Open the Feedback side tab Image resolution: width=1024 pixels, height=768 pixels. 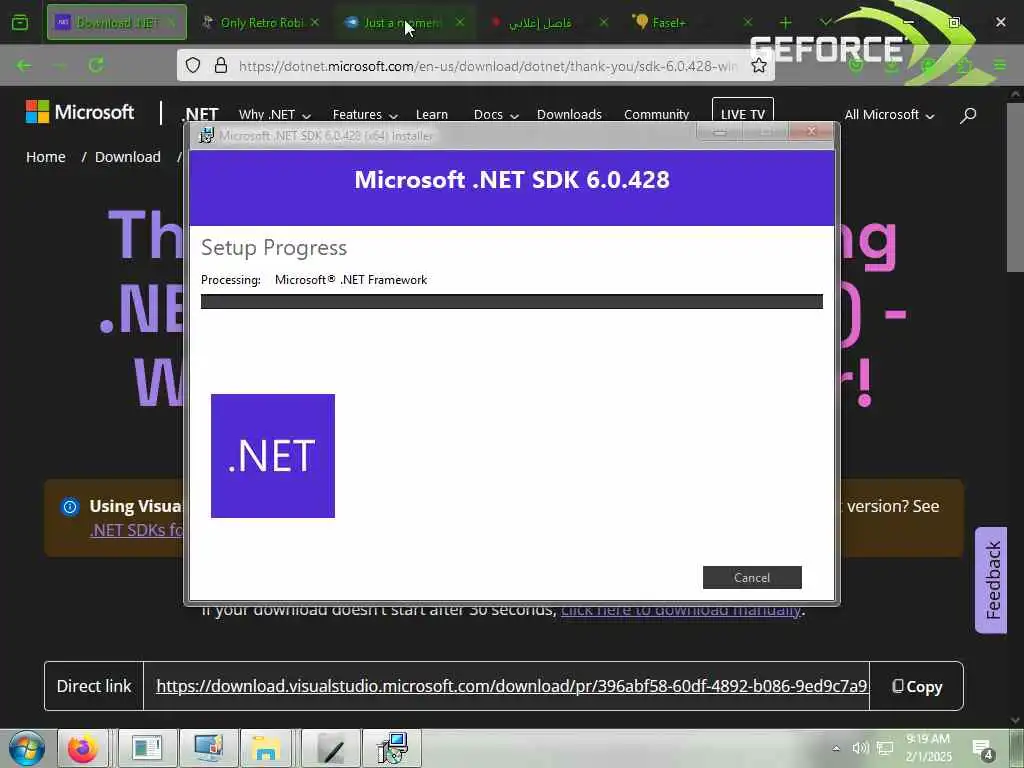[991, 580]
